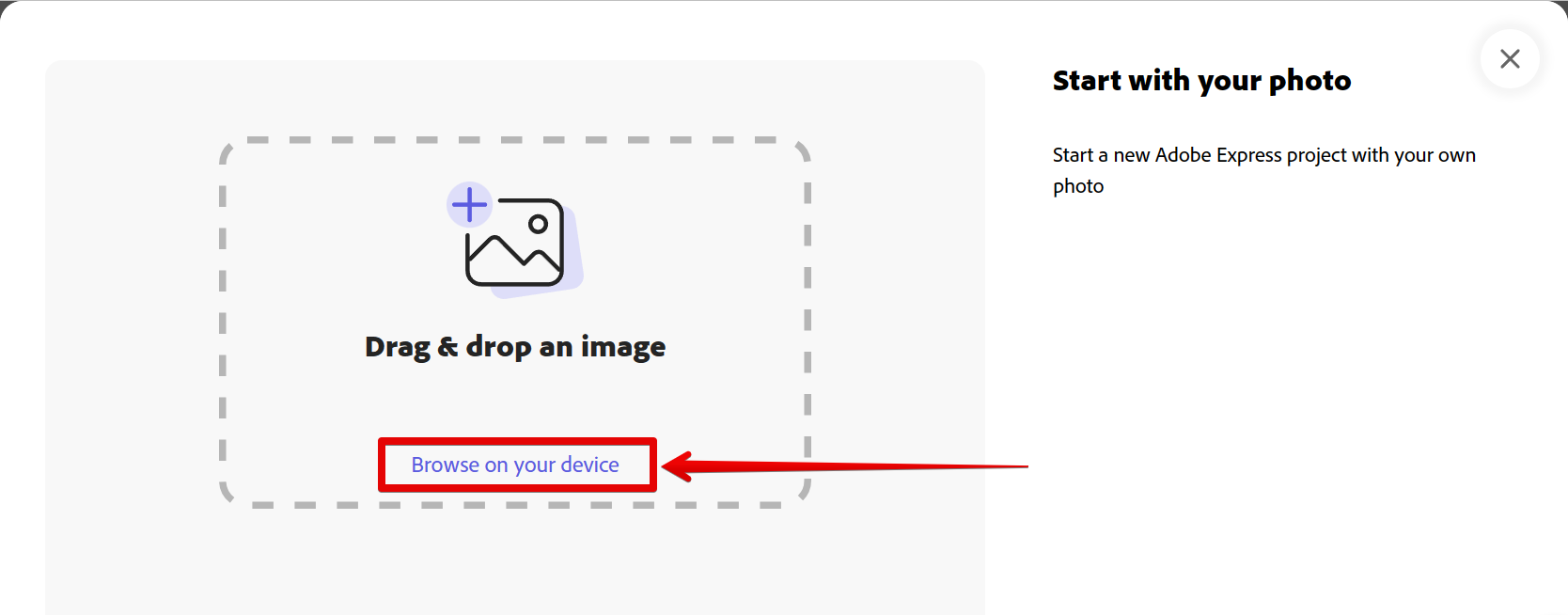Select the Start with your photo heading
Image resolution: width=1568 pixels, height=615 pixels.
point(1201,81)
